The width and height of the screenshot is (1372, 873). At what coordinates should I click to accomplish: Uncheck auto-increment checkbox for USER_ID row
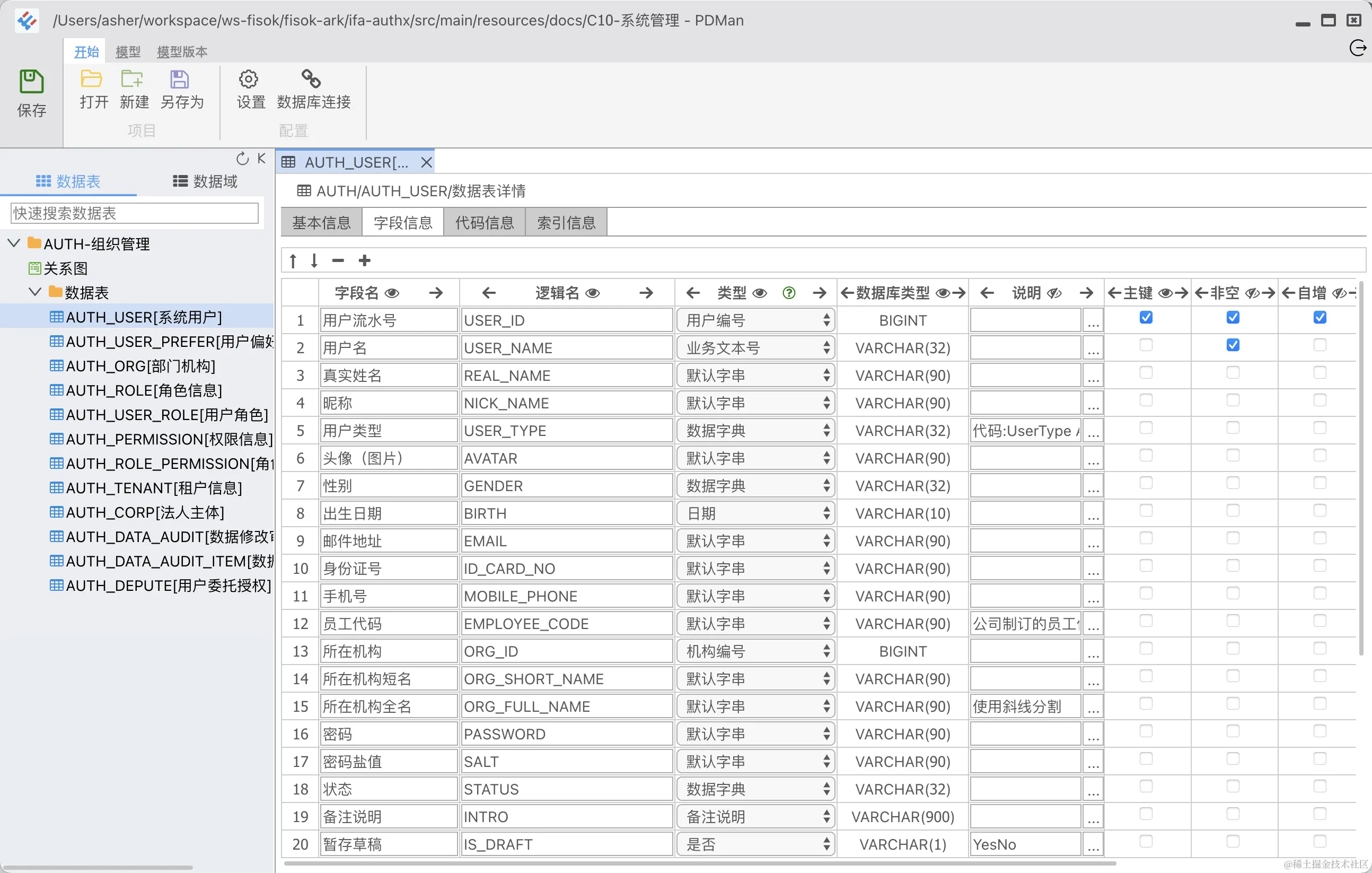click(1320, 317)
